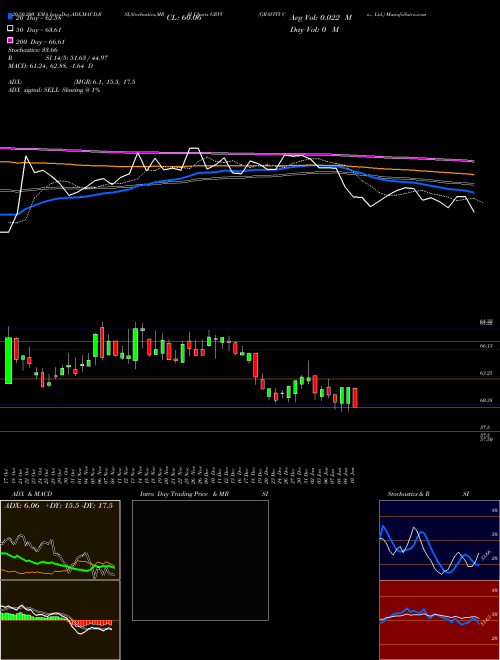Click the 'Intra Day Trading Price & MR' title
Image resolution: width=500 pixels, height=660 pixels.
184,494
